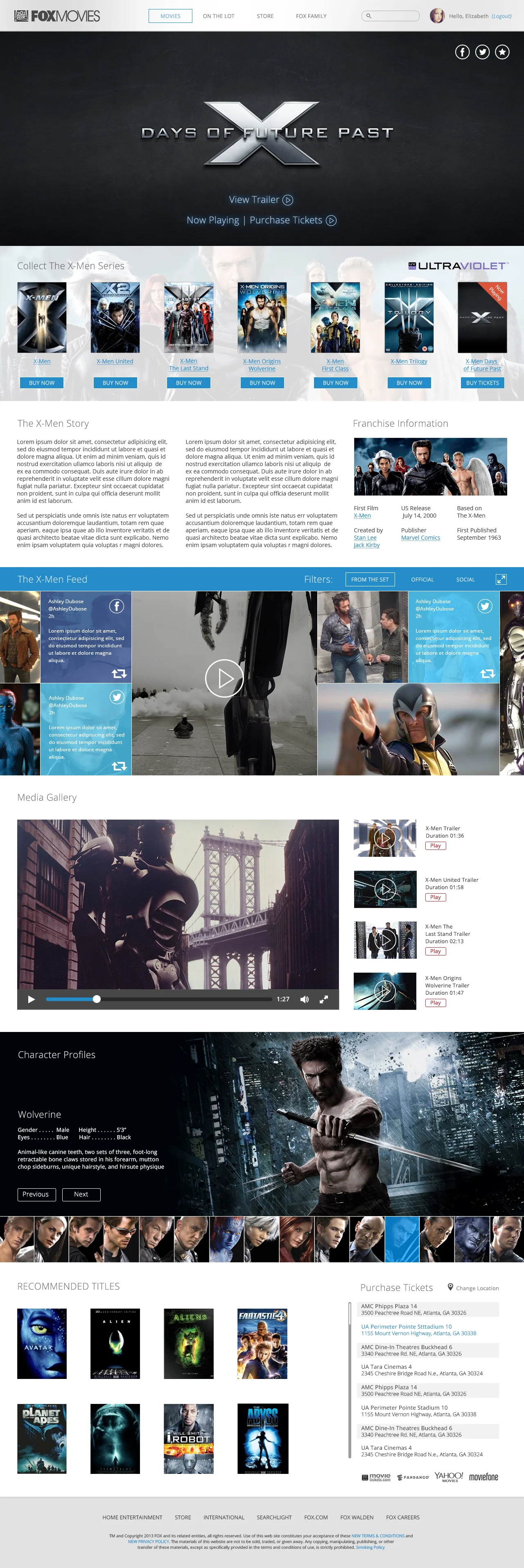
Task: Click the star favorite icon in the hero banner
Action: click(502, 52)
